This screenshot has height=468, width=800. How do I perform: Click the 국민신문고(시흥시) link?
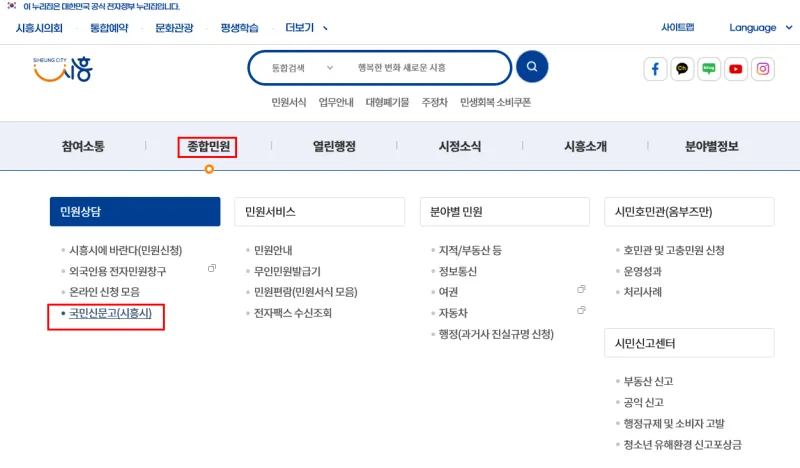[x=111, y=314]
